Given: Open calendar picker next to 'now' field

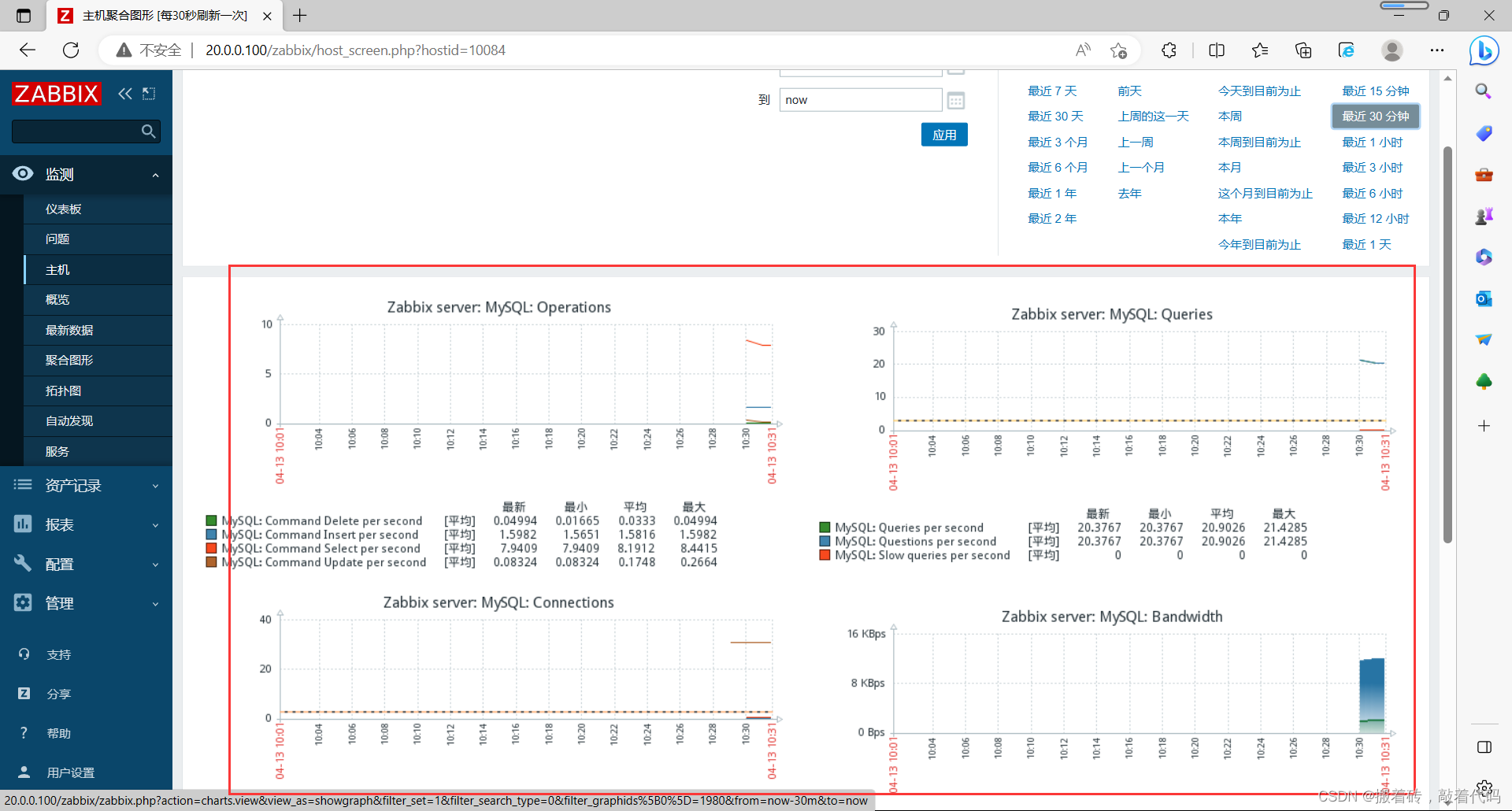Looking at the screenshot, I should (x=956, y=101).
